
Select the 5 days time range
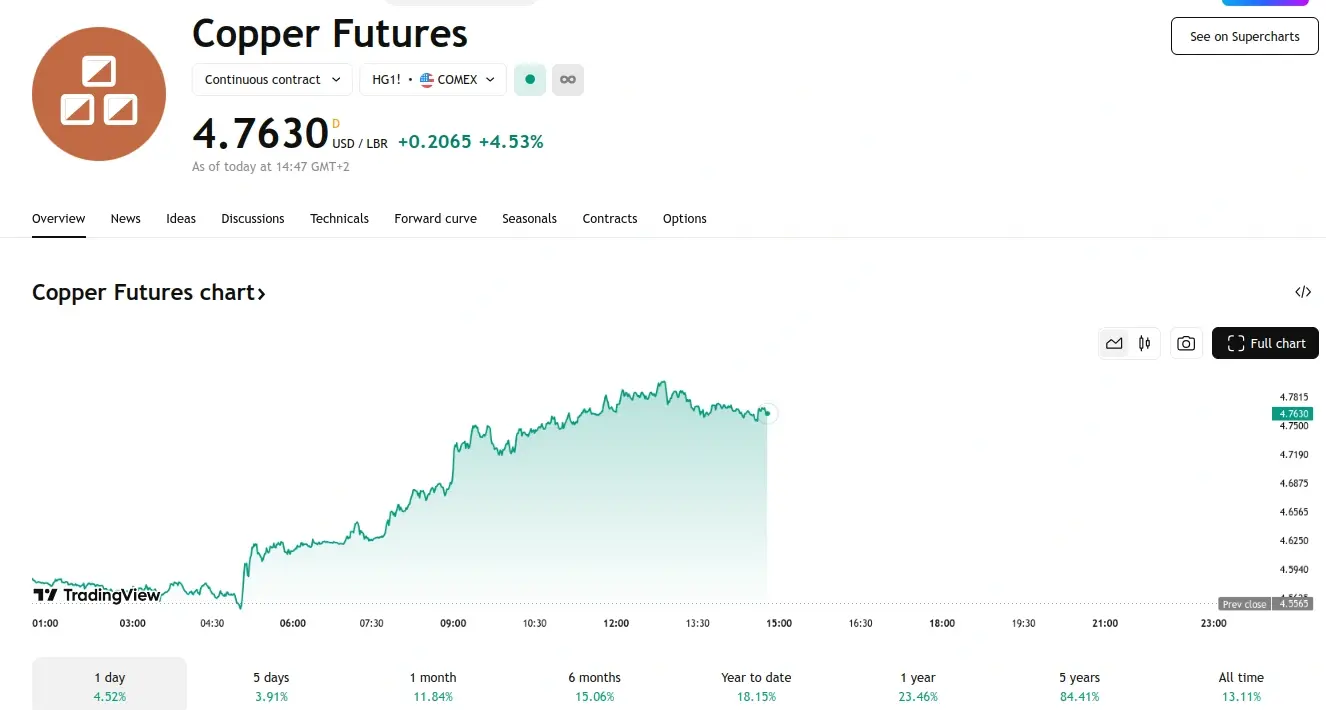[x=271, y=686]
